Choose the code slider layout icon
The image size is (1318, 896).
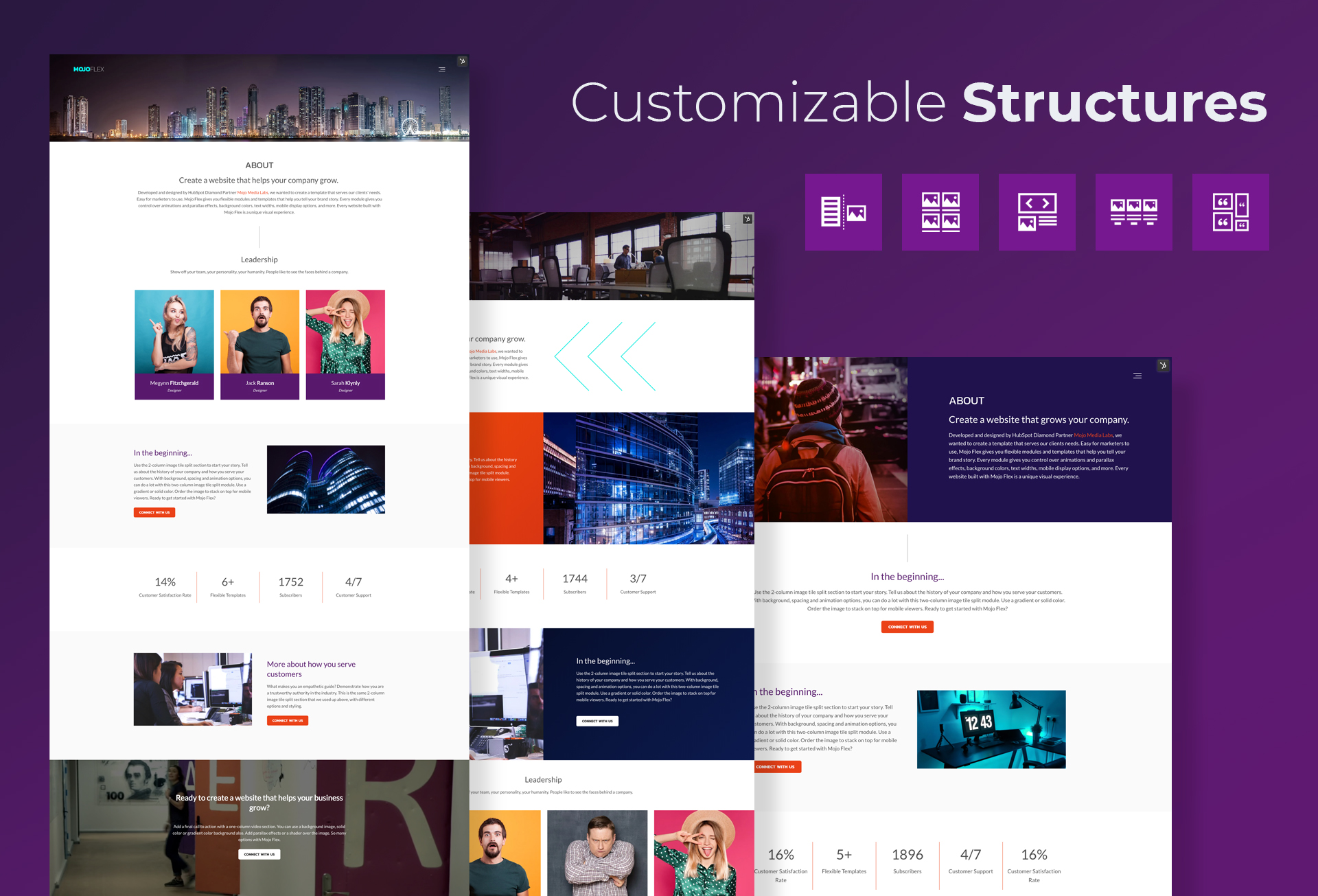tap(1037, 212)
